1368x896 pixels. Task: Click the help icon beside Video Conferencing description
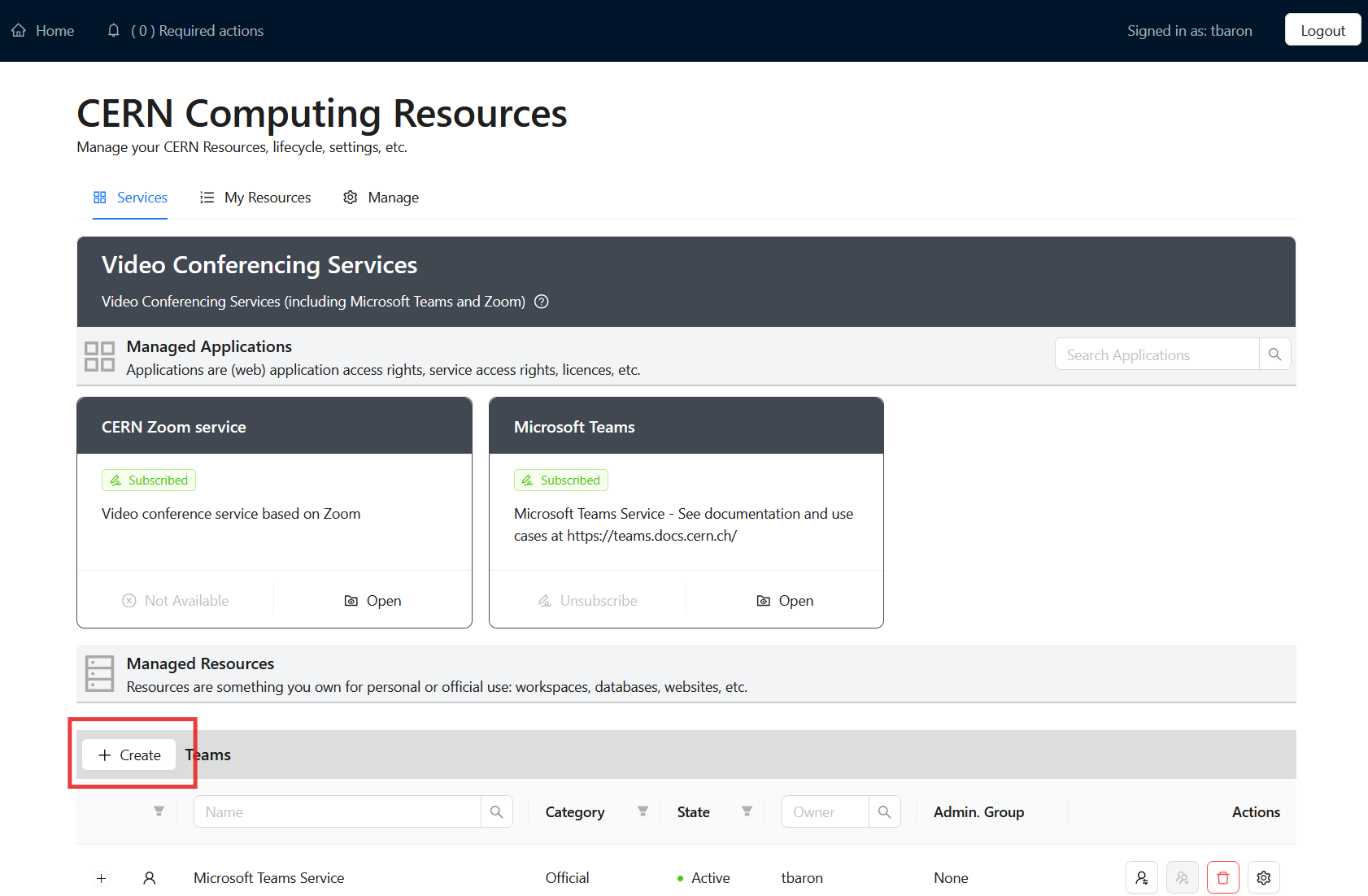point(542,302)
